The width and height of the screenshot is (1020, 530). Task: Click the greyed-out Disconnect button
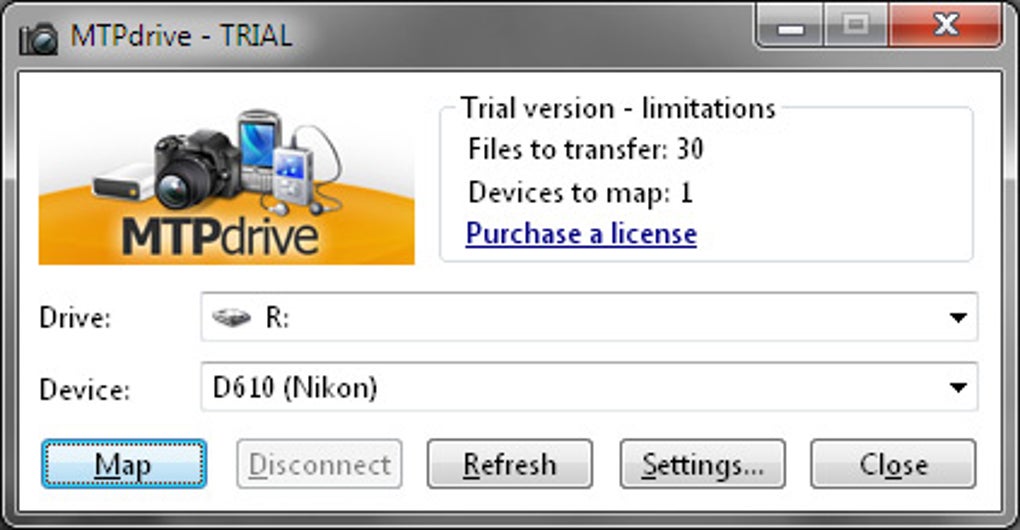319,464
